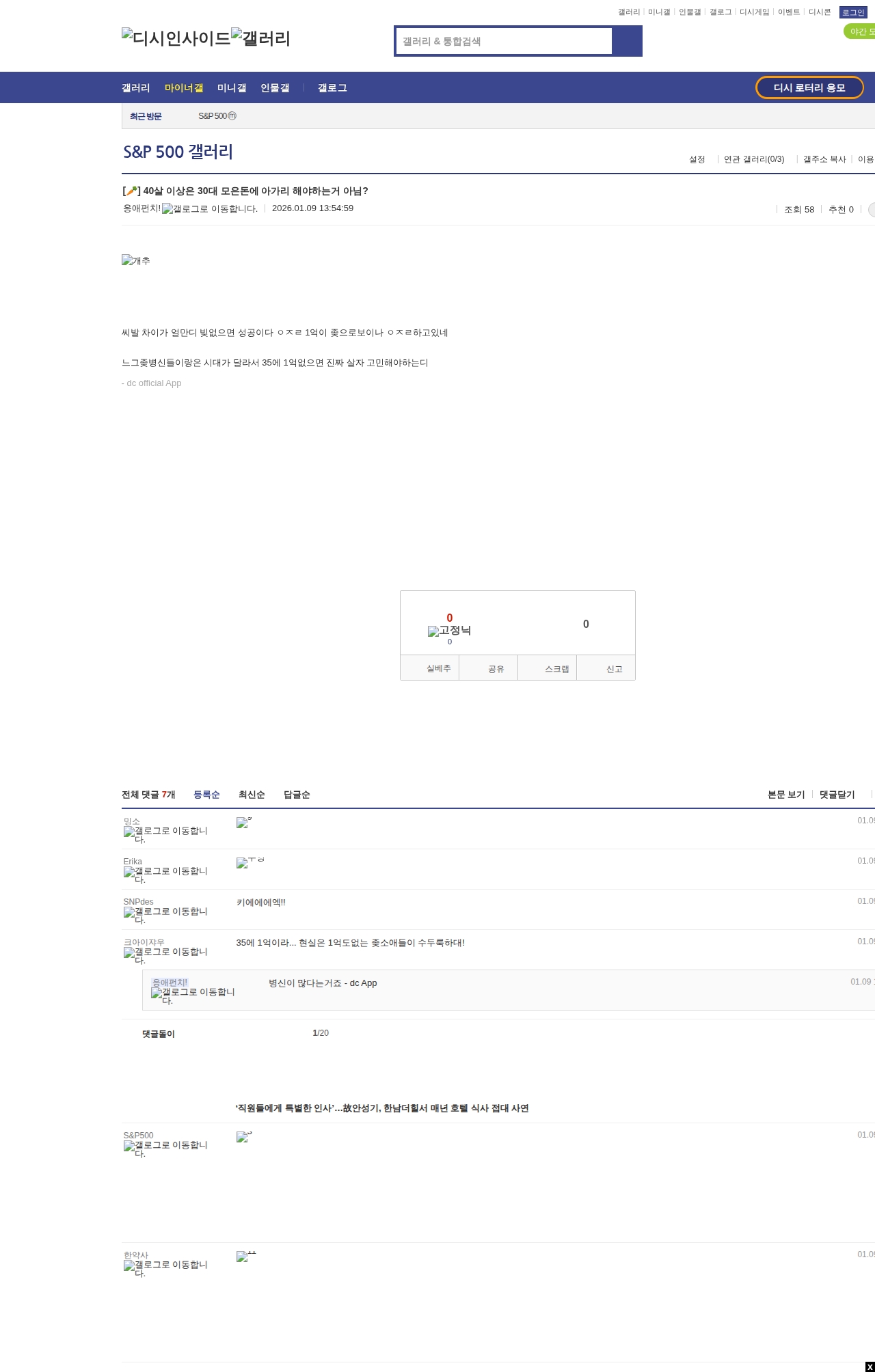Sort comments by 최신순
This screenshot has height=1372, width=875.
pyautogui.click(x=252, y=795)
